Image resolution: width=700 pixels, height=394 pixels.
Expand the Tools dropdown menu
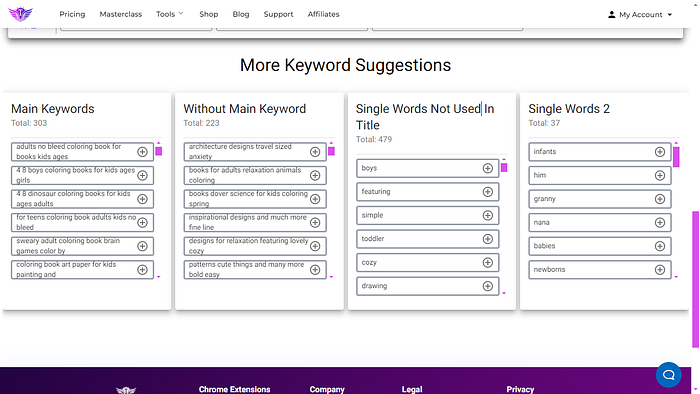point(170,14)
